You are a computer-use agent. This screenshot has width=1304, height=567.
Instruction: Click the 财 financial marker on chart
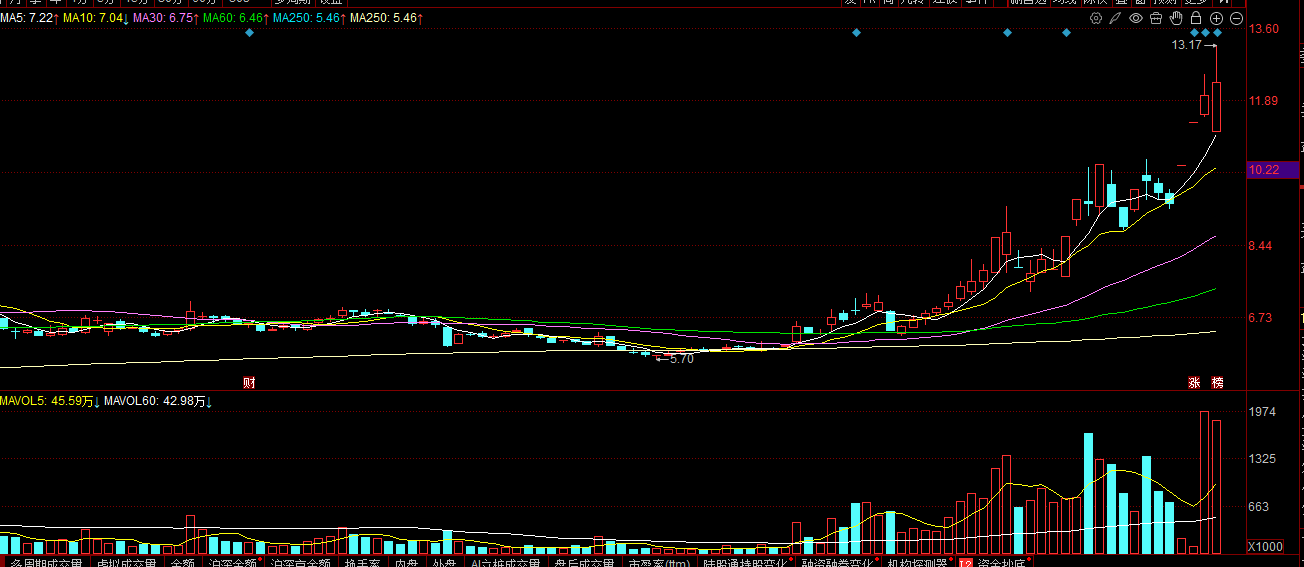(249, 382)
